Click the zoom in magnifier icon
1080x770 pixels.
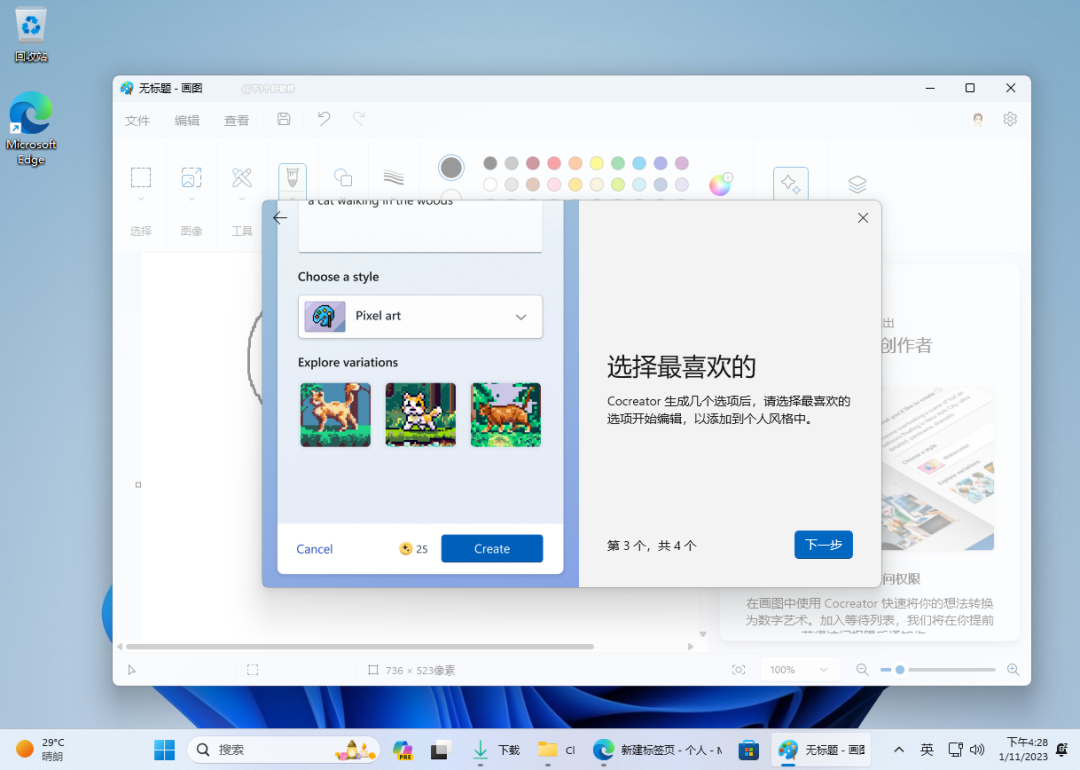coord(1013,670)
